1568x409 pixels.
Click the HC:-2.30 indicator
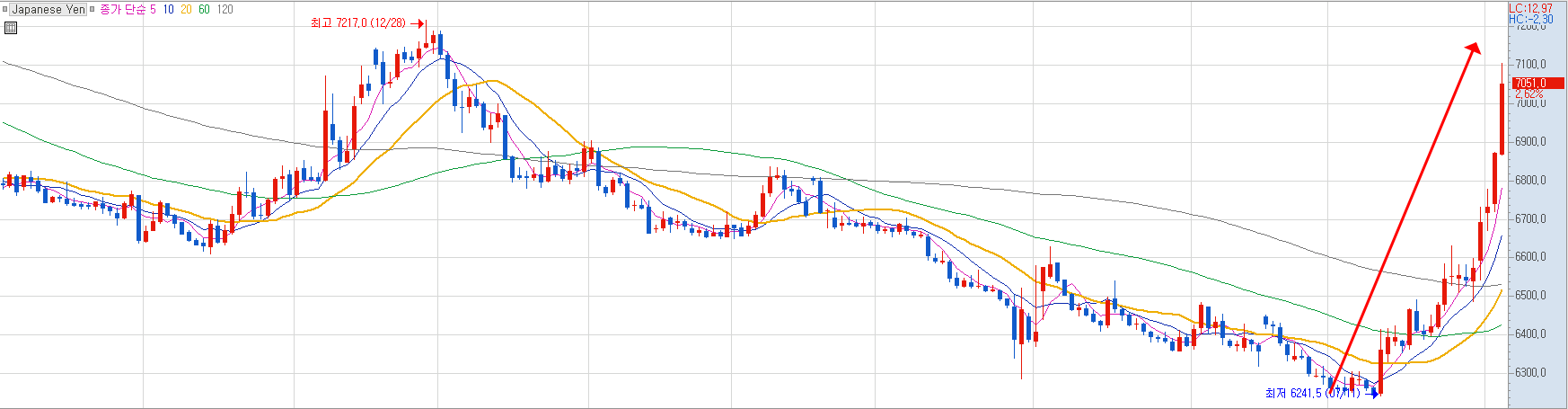(1530, 19)
